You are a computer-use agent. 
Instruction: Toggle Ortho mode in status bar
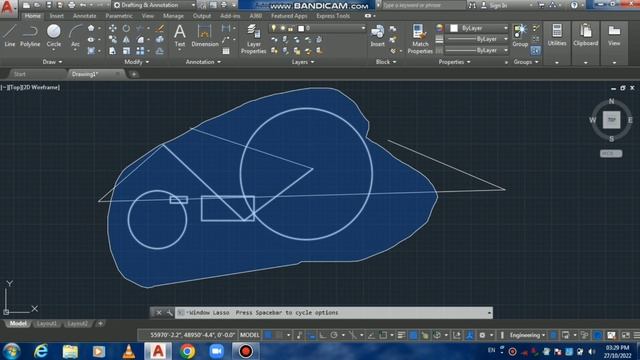[322, 335]
